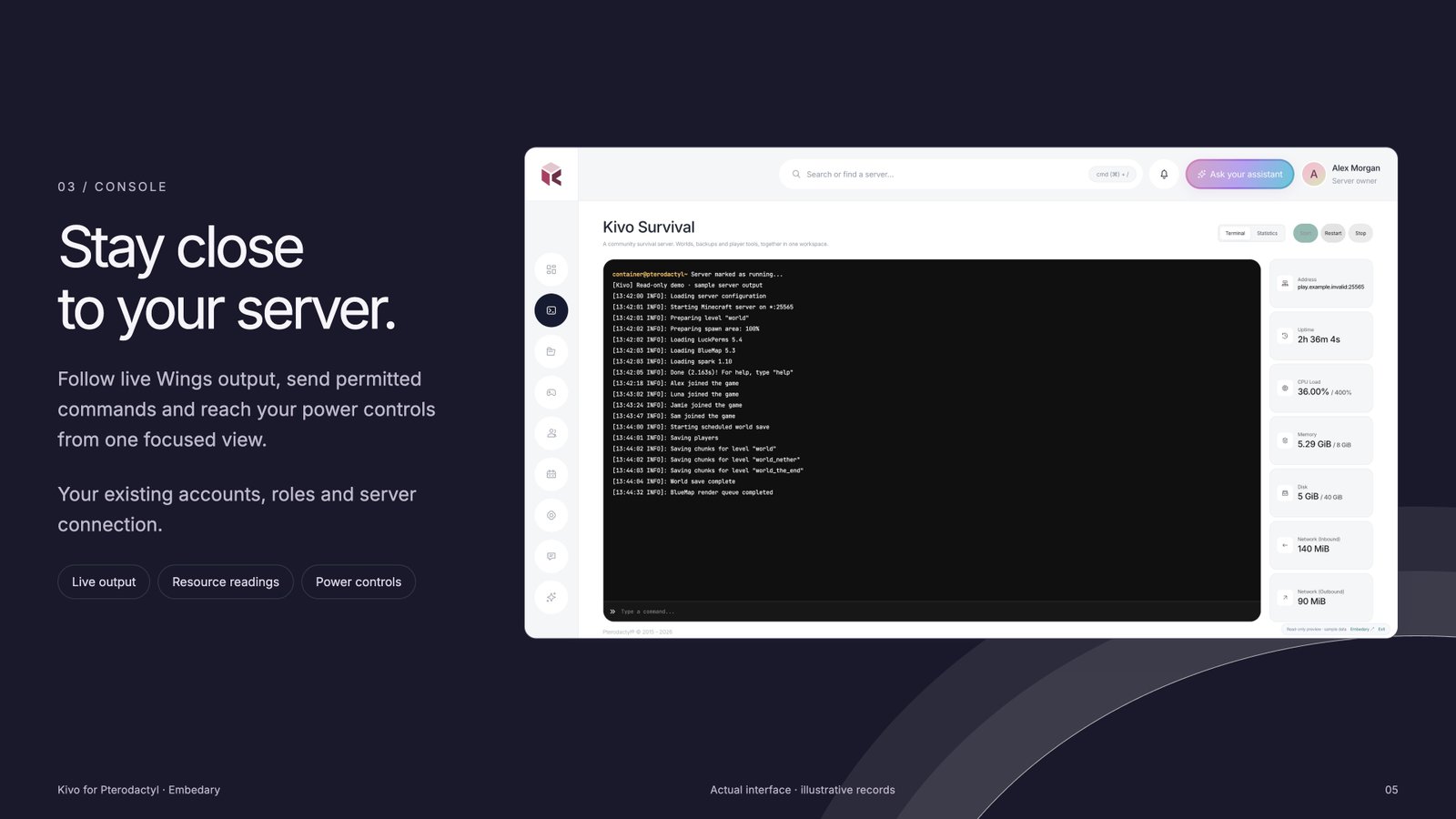Click the Address card network icon
The height and width of the screenshot is (819, 1456).
pyautogui.click(x=1285, y=283)
